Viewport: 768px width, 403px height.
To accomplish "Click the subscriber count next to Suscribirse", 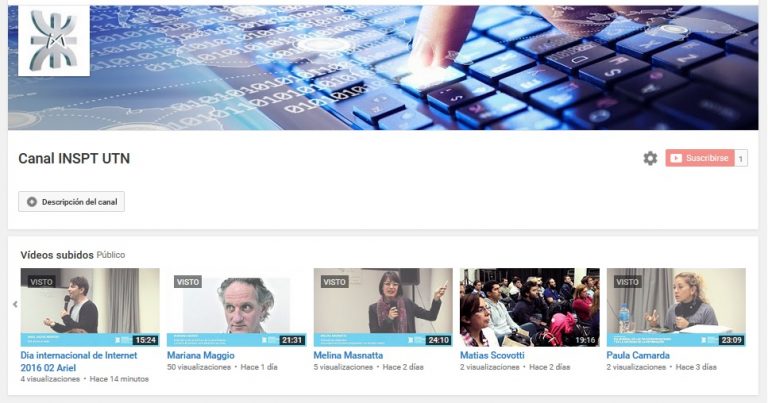I will click(741, 158).
